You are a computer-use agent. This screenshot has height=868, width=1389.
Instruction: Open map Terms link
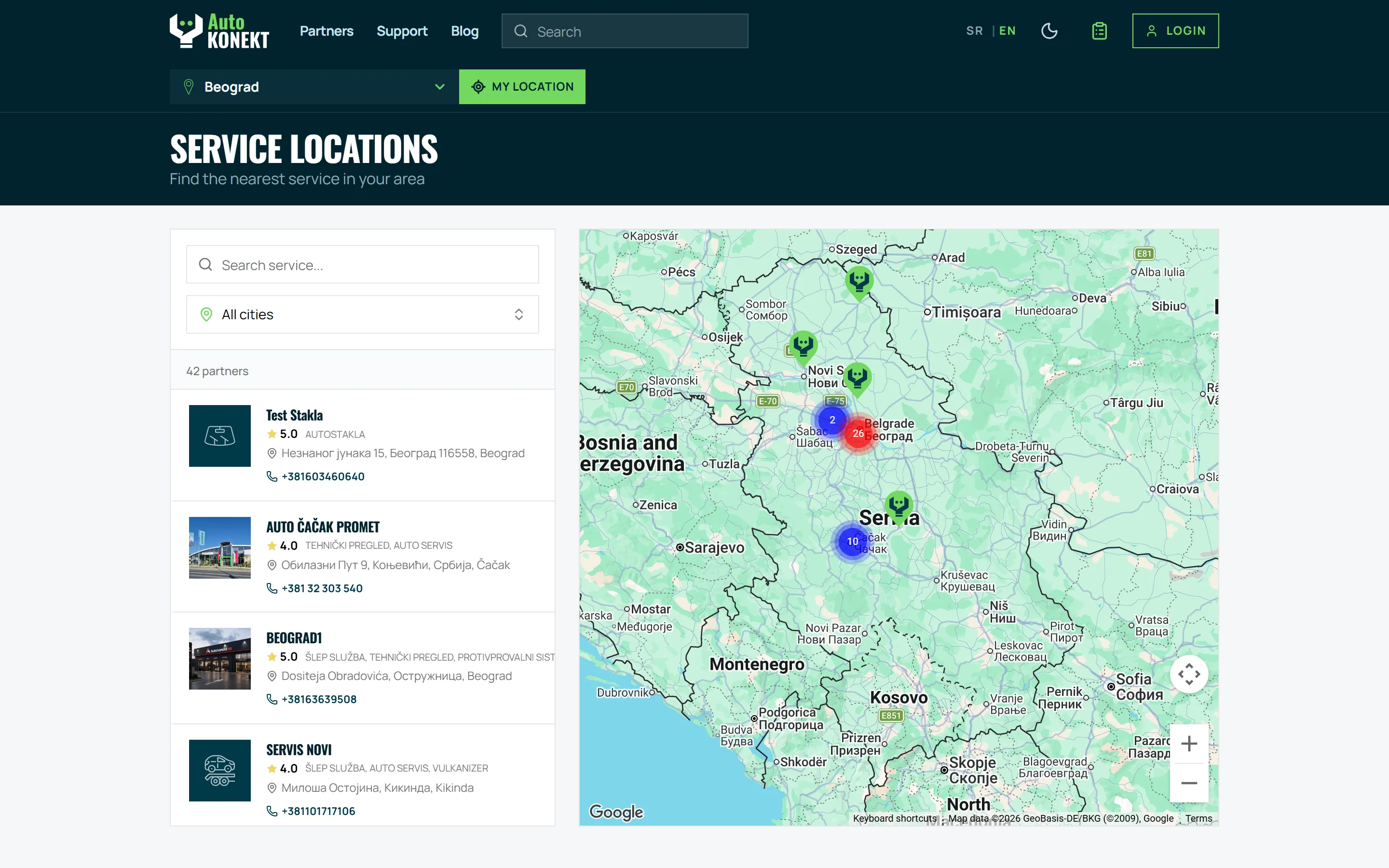pyautogui.click(x=1198, y=818)
